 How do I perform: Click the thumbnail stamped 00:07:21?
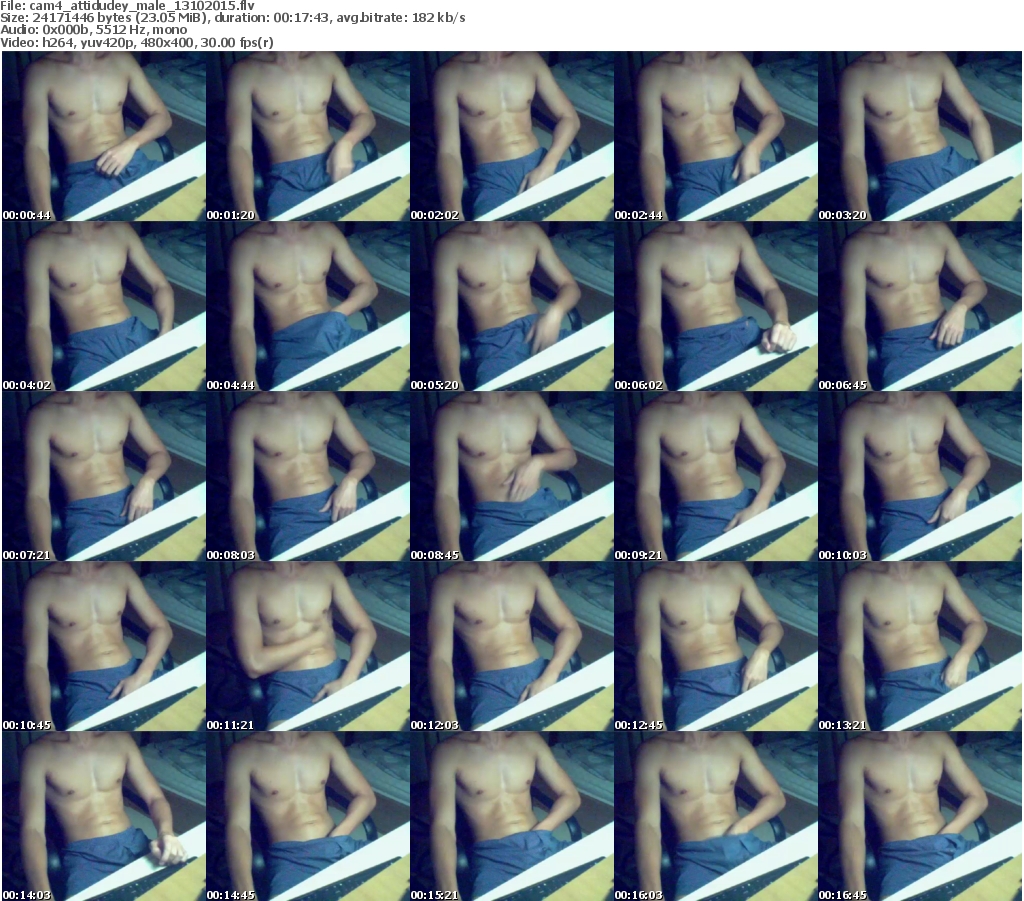(x=104, y=477)
